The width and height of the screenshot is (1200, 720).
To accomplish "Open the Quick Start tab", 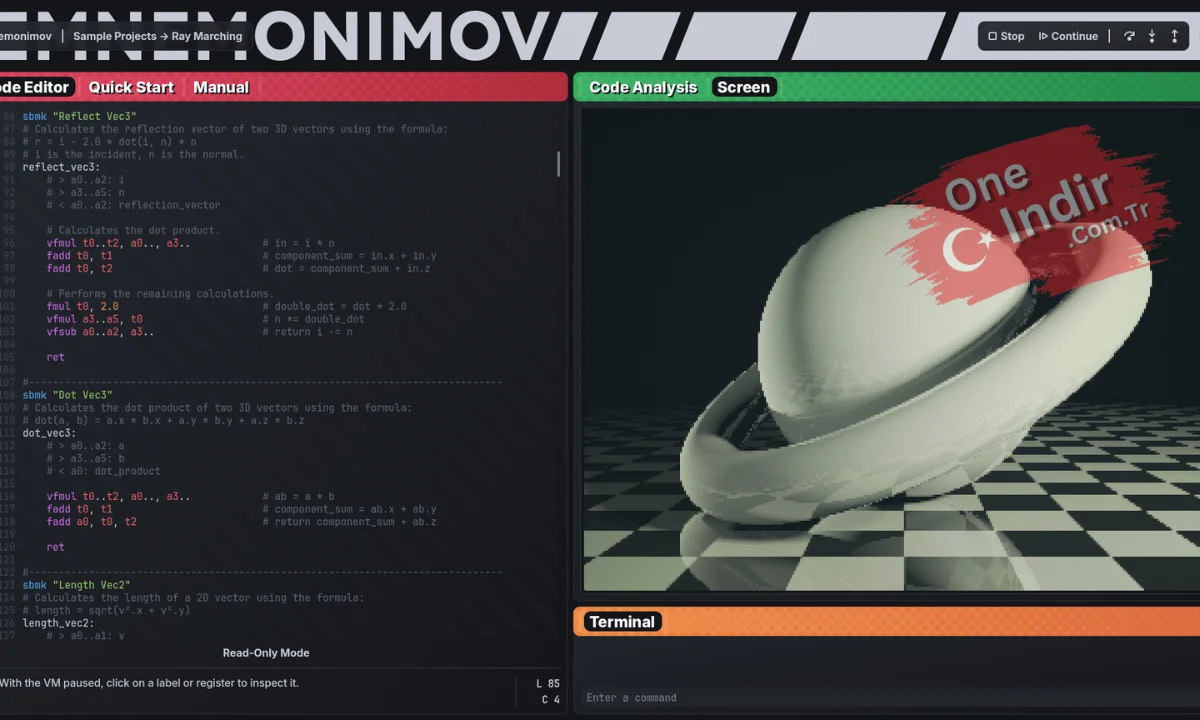I will click(x=131, y=87).
